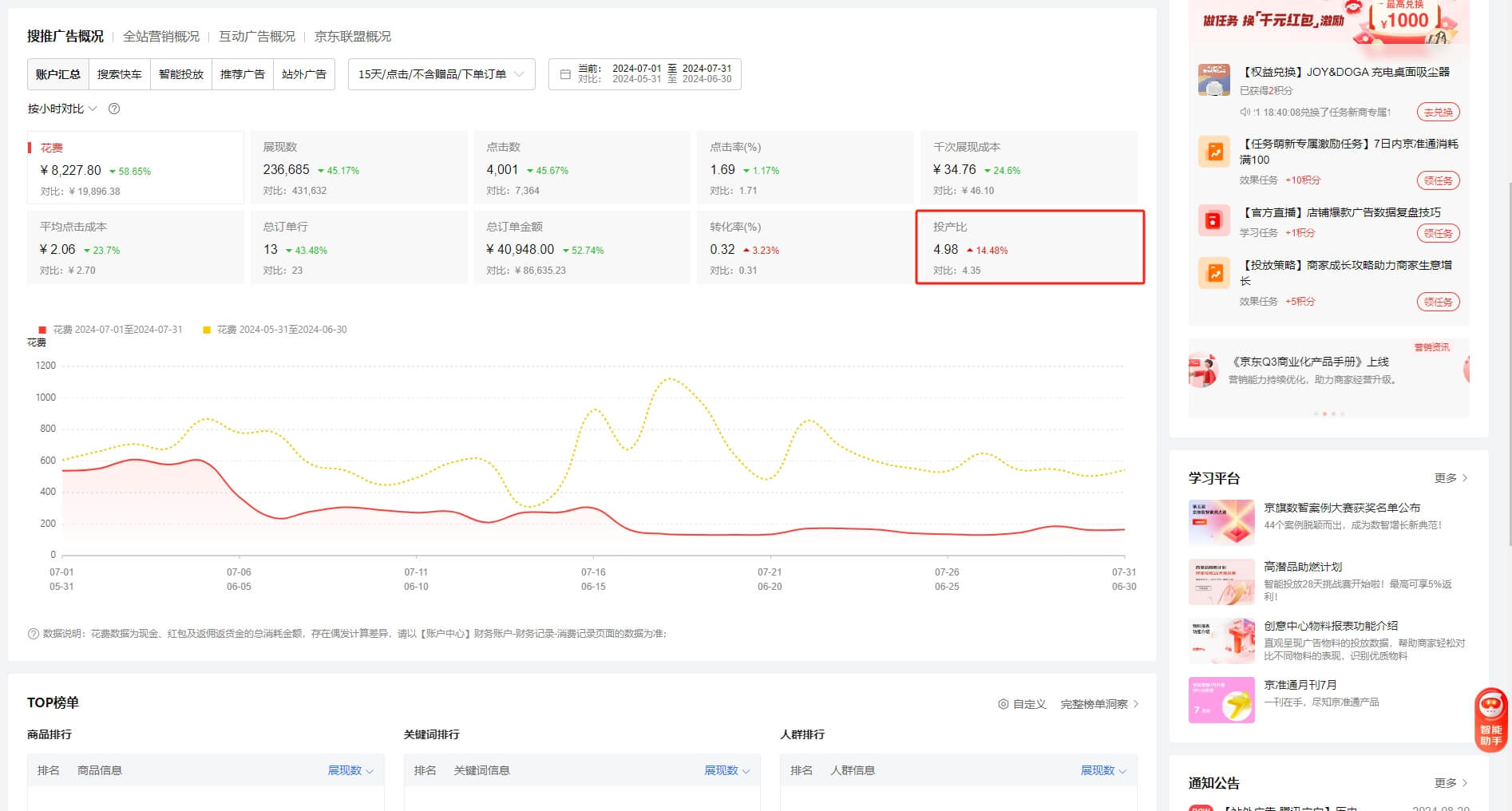Open the help question-mark icon beside 按小时对比

pyautogui.click(x=114, y=109)
